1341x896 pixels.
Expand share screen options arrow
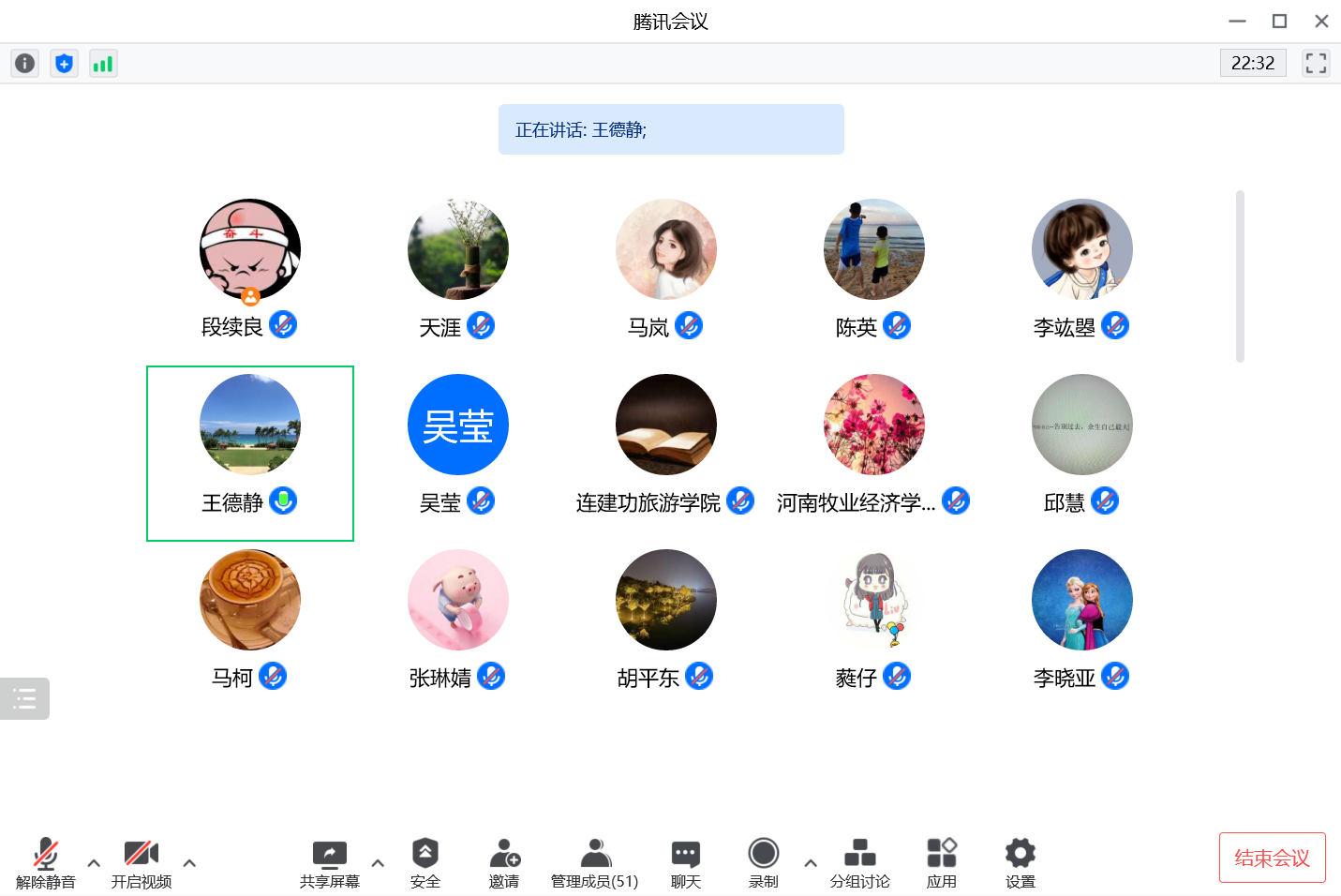point(378,863)
